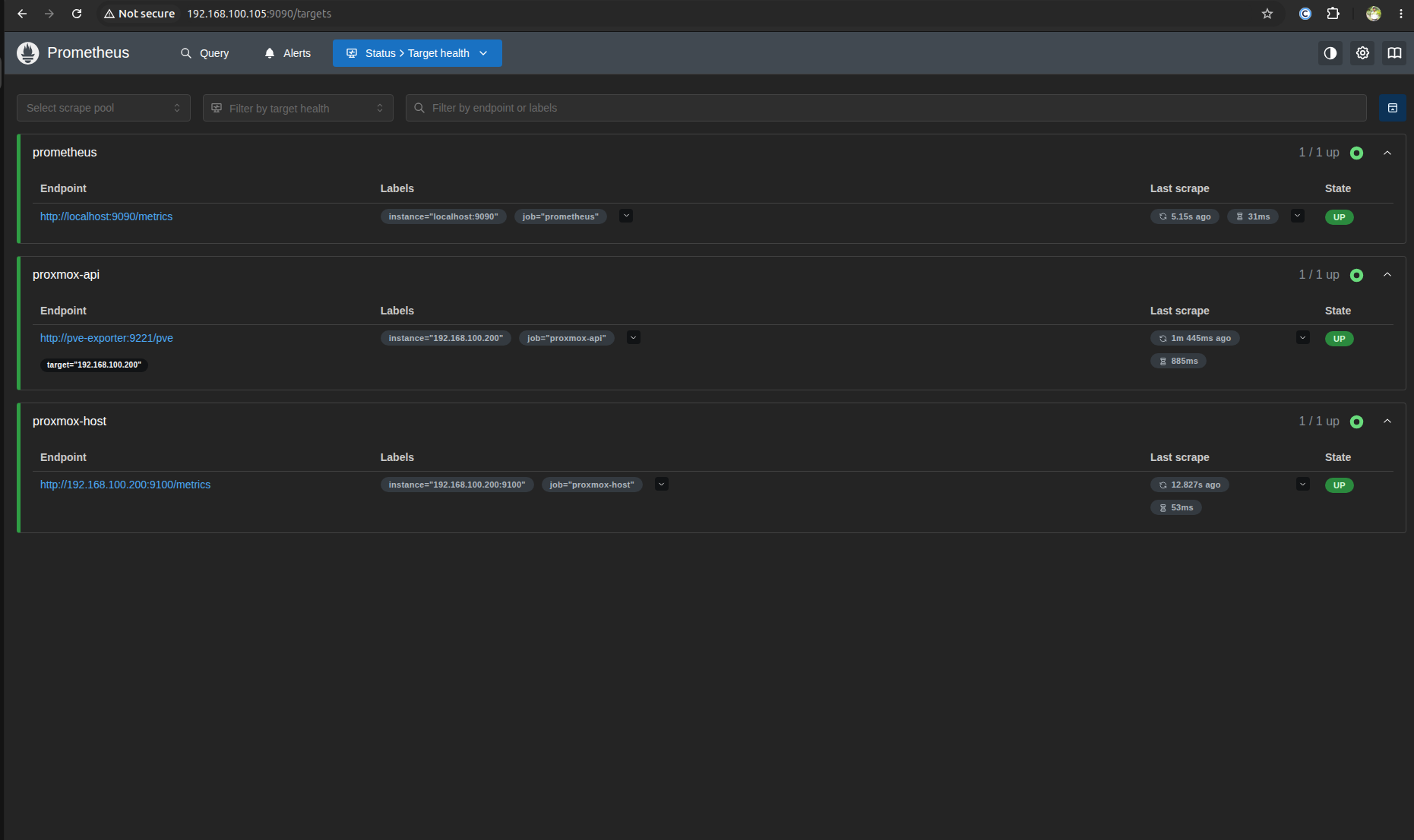This screenshot has width=1414, height=840.
Task: Click the instance="192.168.100.200" label badge
Action: [x=446, y=338]
